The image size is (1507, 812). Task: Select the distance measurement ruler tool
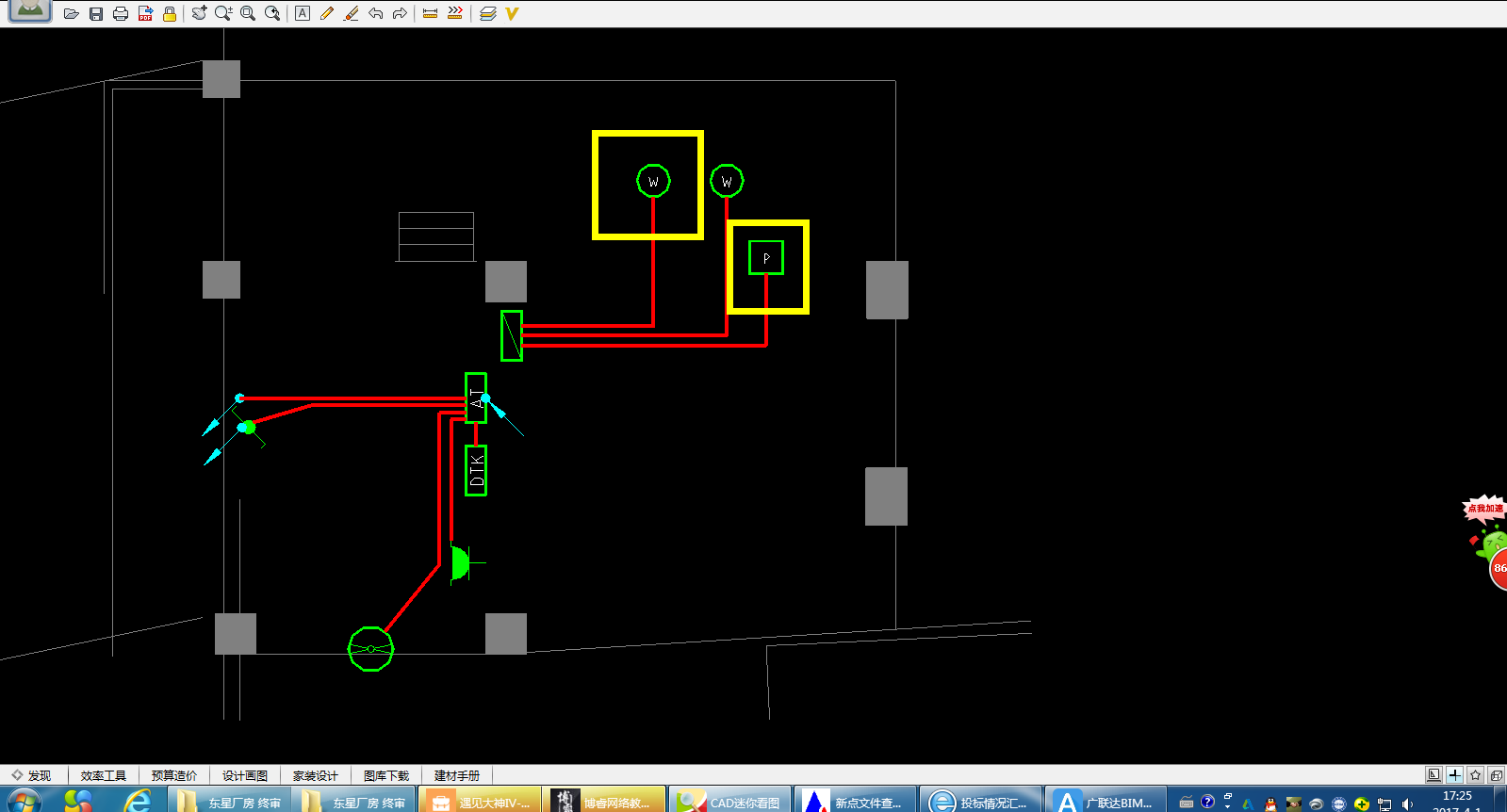point(430,13)
